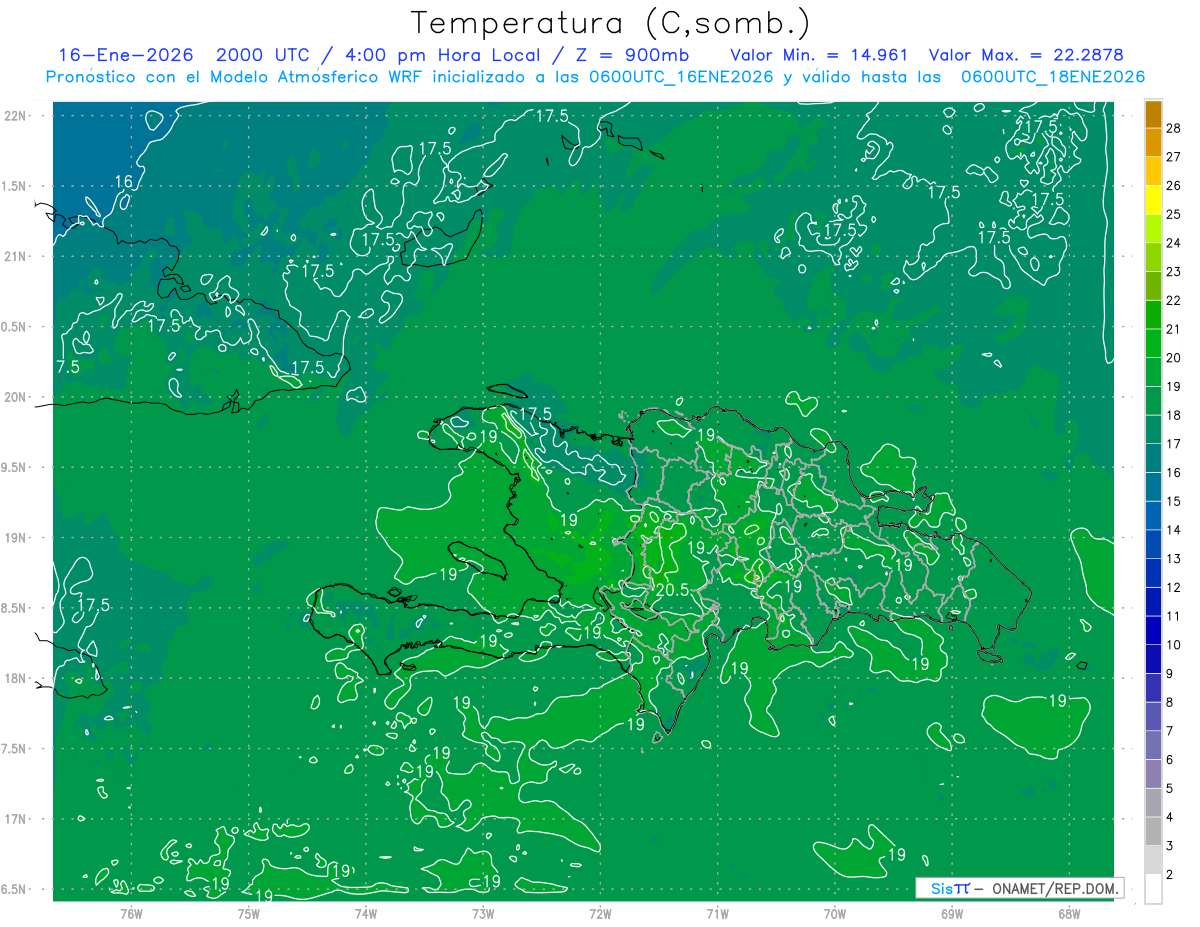This screenshot has width=1200, height=927.
Task: Click the 72W longitude axis label
Action: coord(600,914)
